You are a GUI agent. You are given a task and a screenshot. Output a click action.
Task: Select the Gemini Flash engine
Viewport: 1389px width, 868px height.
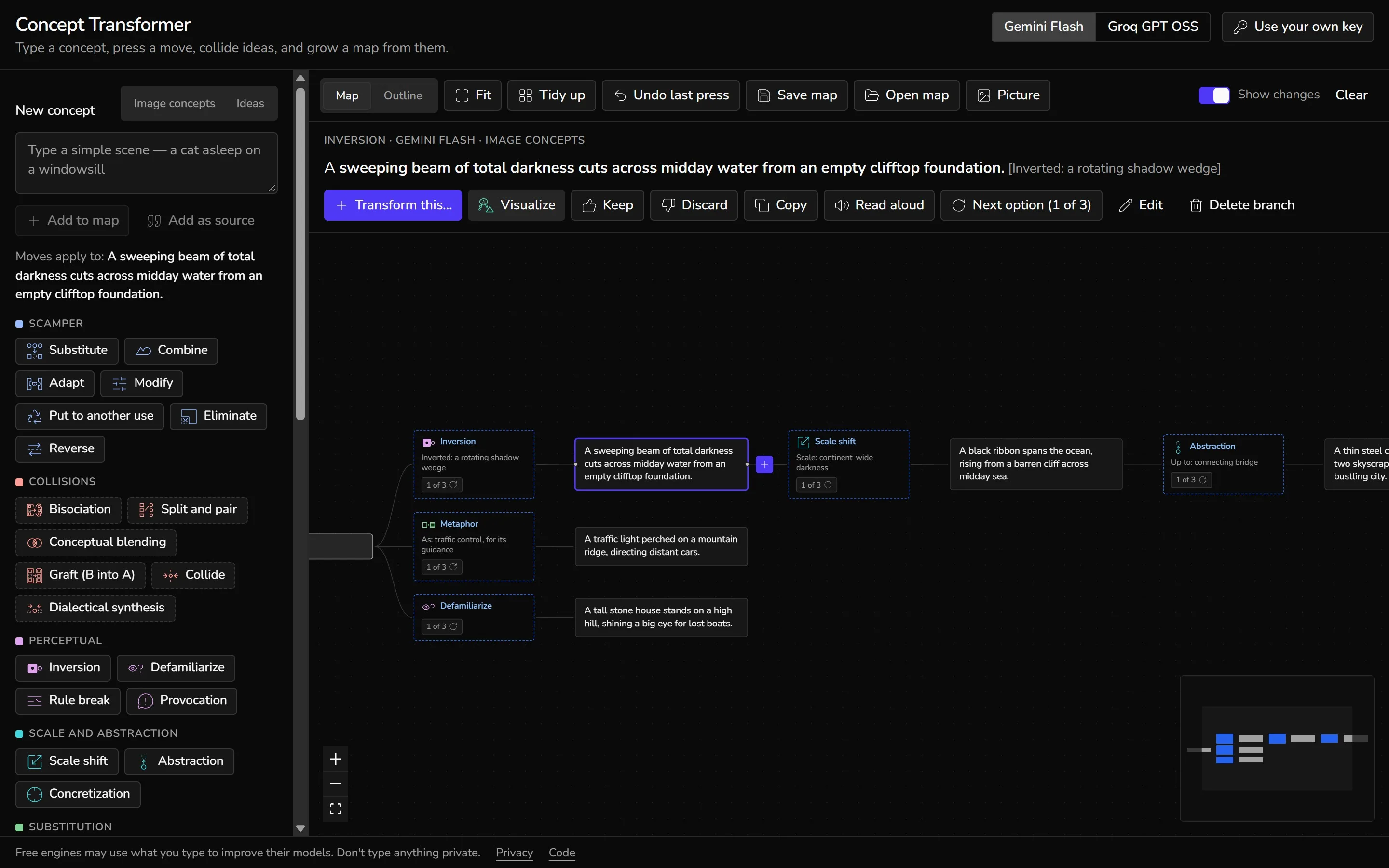[1044, 27]
